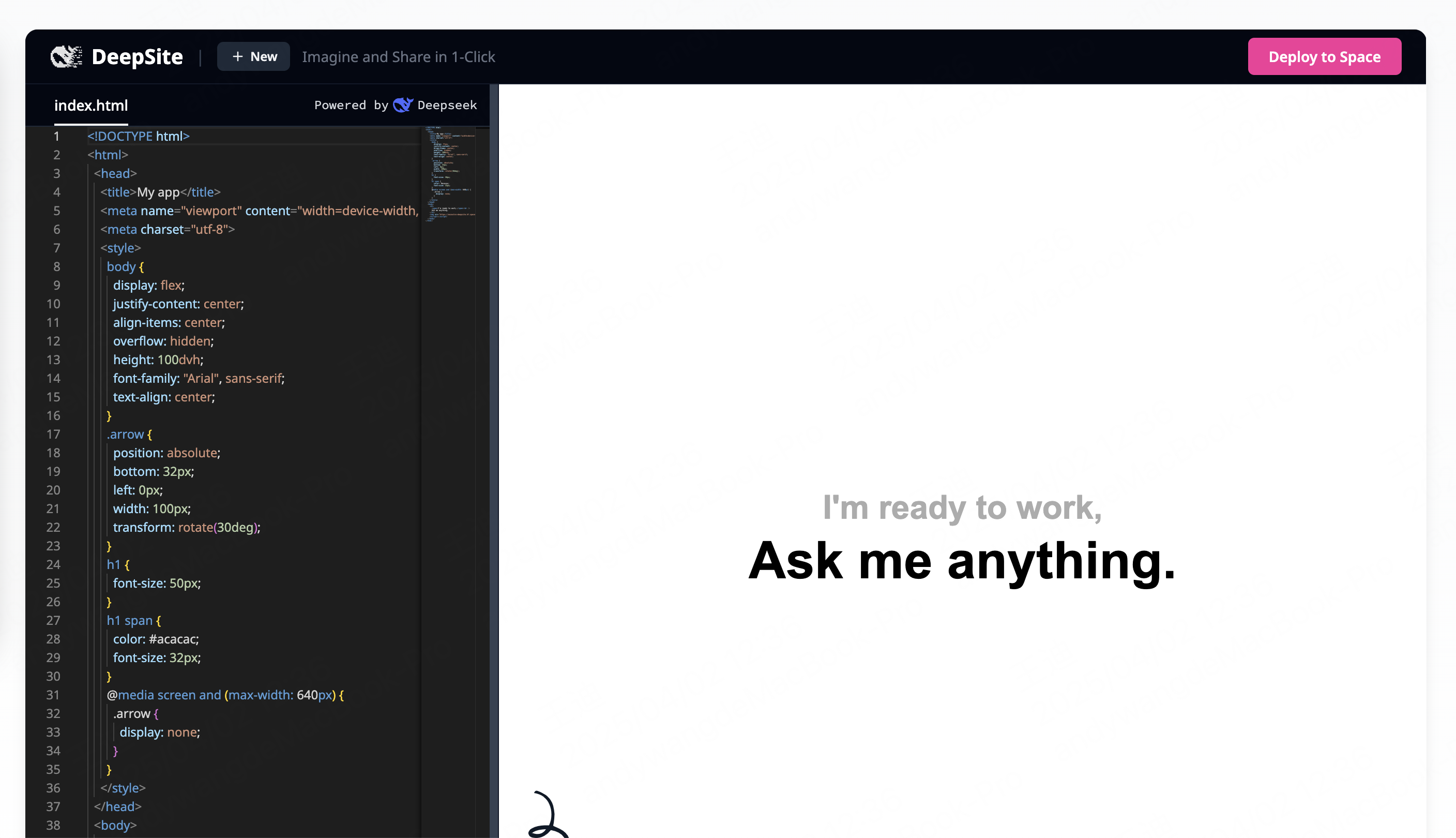
Task: Start a new project with New button
Action: click(x=253, y=56)
